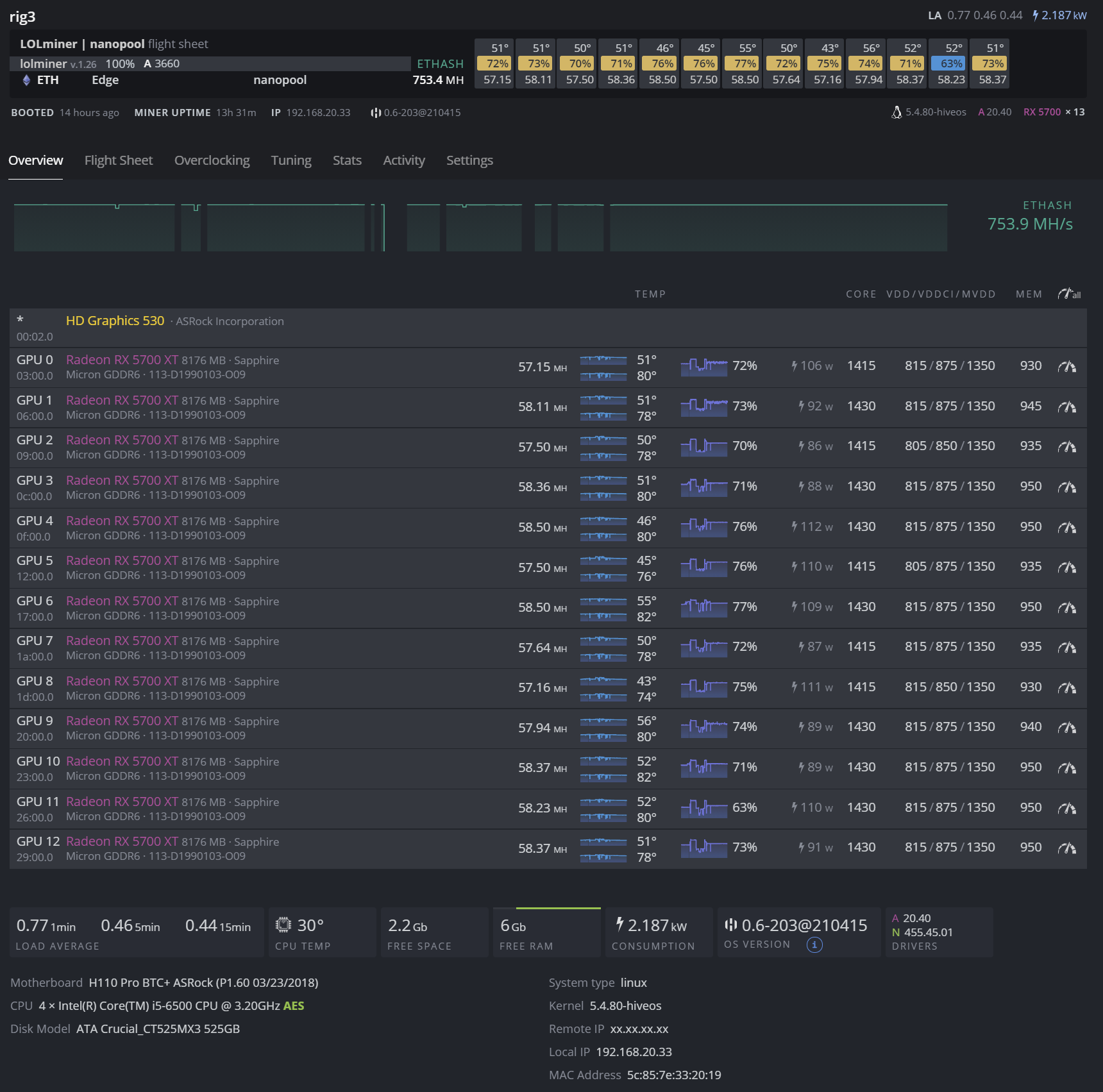Click the GPU 4 Radeon RX 5700 XT name
The image size is (1103, 1092).
point(122,521)
